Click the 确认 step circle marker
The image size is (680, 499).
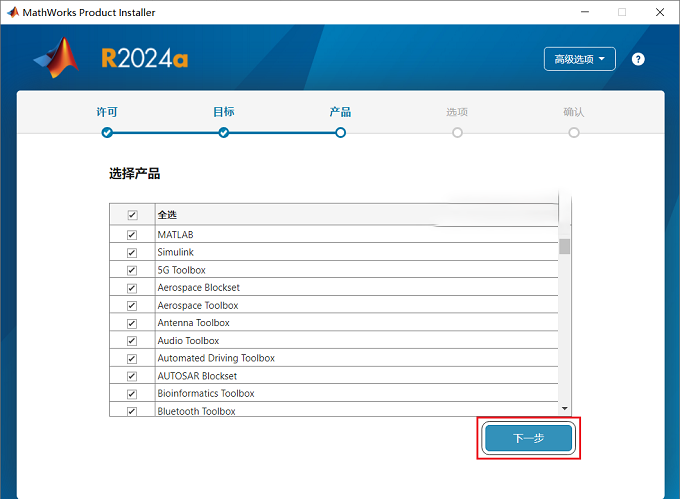574,133
